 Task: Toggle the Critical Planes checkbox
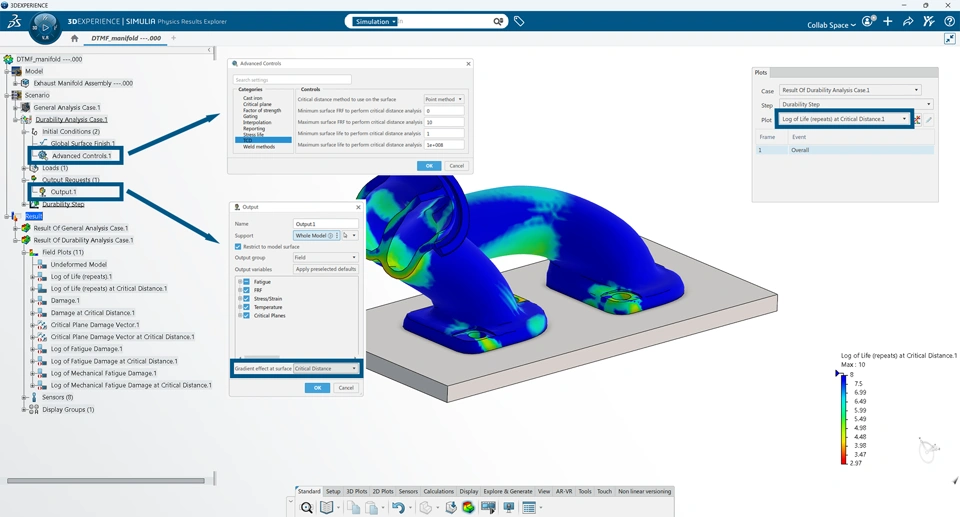pyautogui.click(x=246, y=315)
